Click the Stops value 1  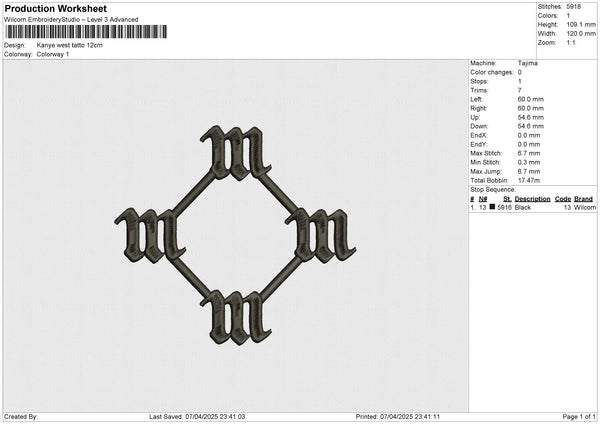click(x=520, y=81)
